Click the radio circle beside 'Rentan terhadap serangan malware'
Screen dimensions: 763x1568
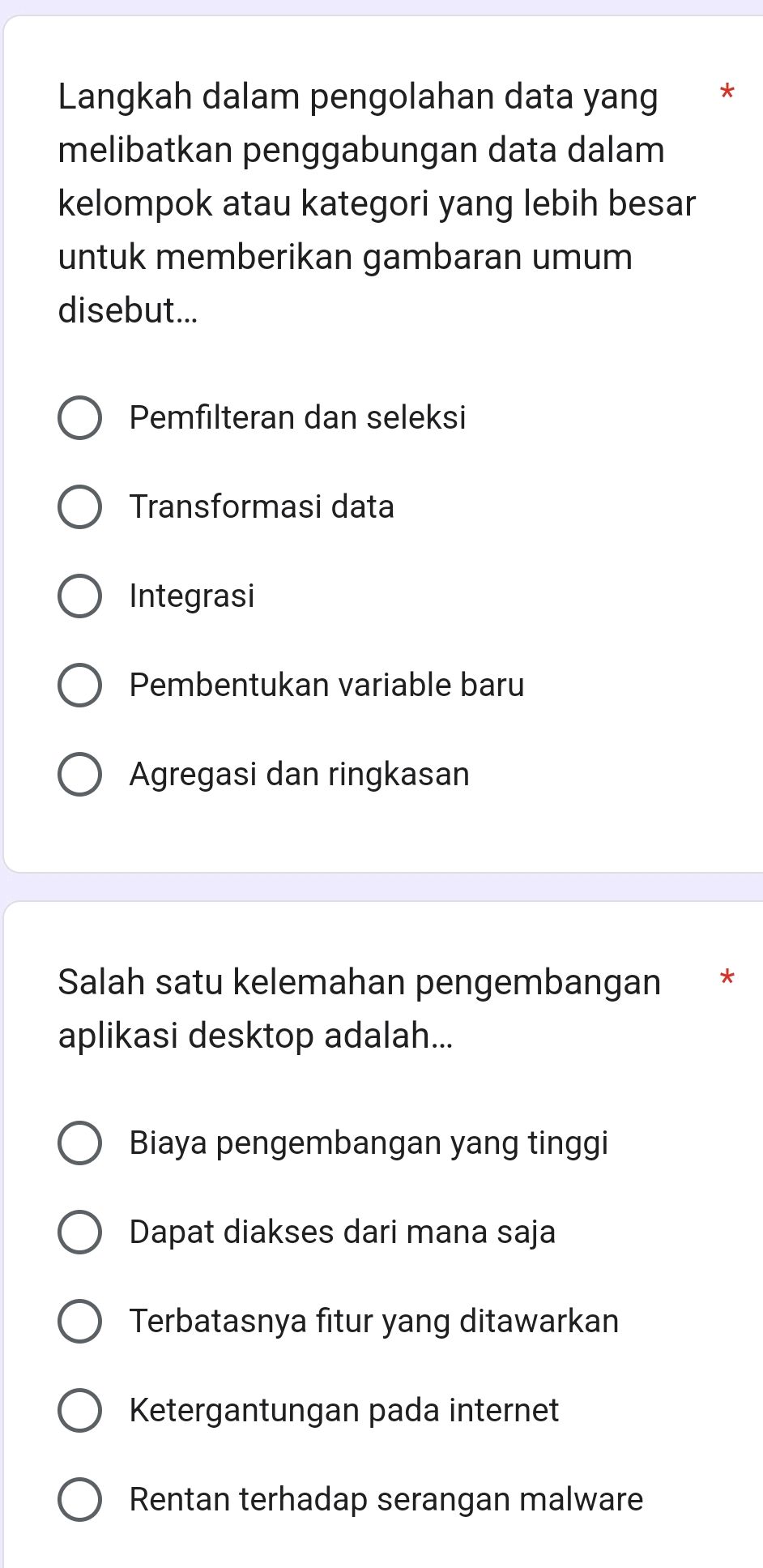click(80, 1499)
